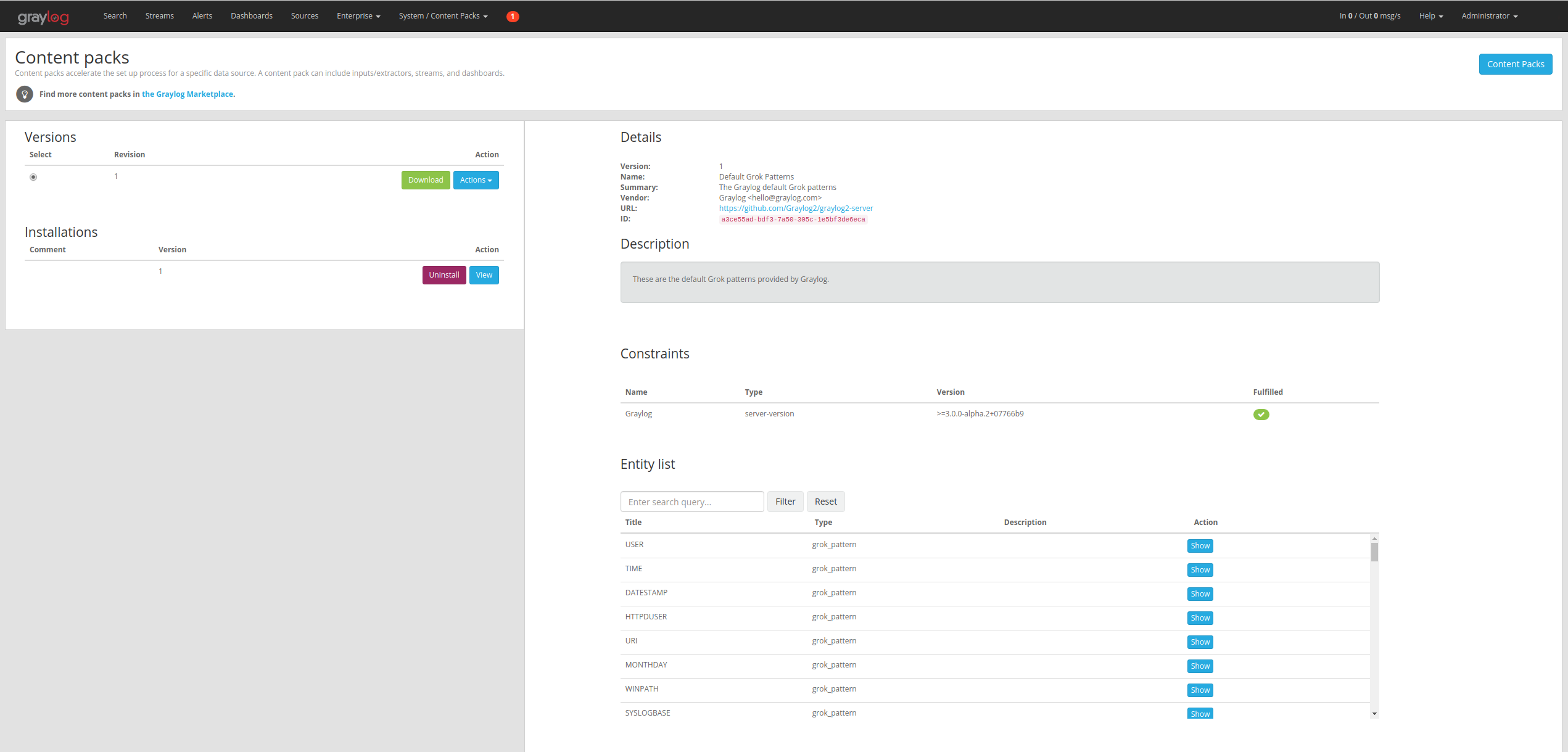Image resolution: width=1568 pixels, height=752 pixels.
Task: Open Dashboards from the navigation bar
Action: (x=251, y=16)
